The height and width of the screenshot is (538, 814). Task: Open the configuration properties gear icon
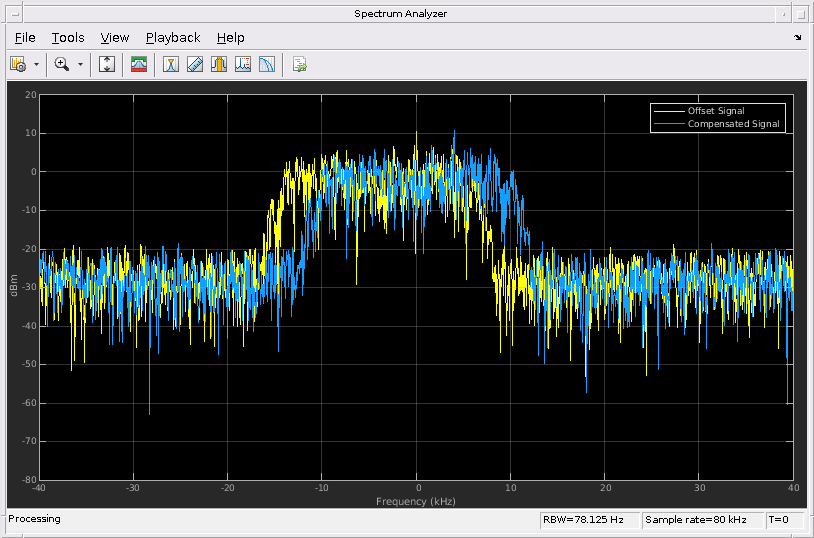pos(17,64)
